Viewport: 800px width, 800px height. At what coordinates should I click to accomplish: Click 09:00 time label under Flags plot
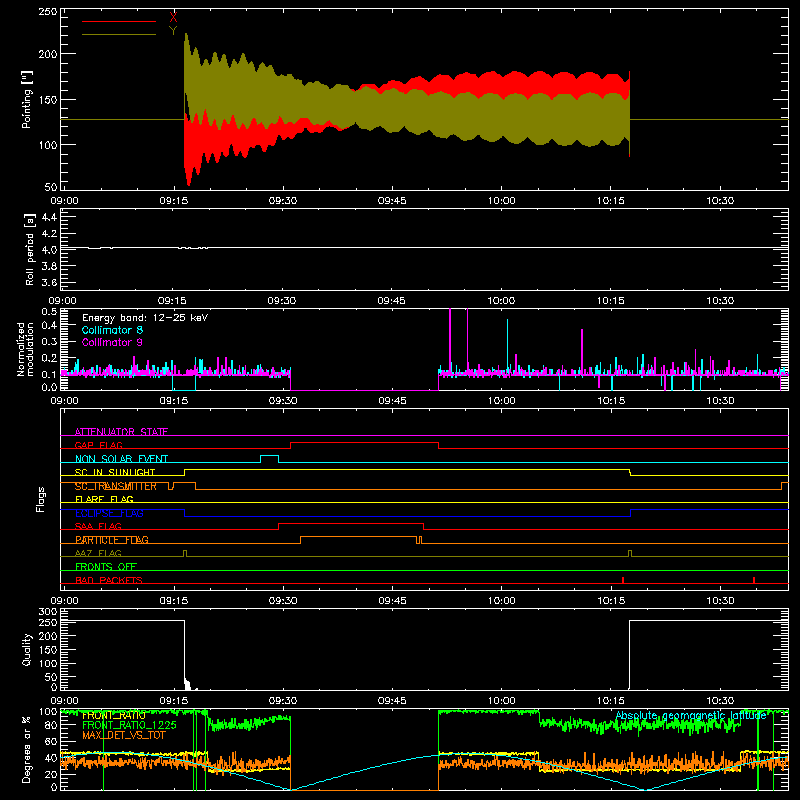(x=64, y=601)
